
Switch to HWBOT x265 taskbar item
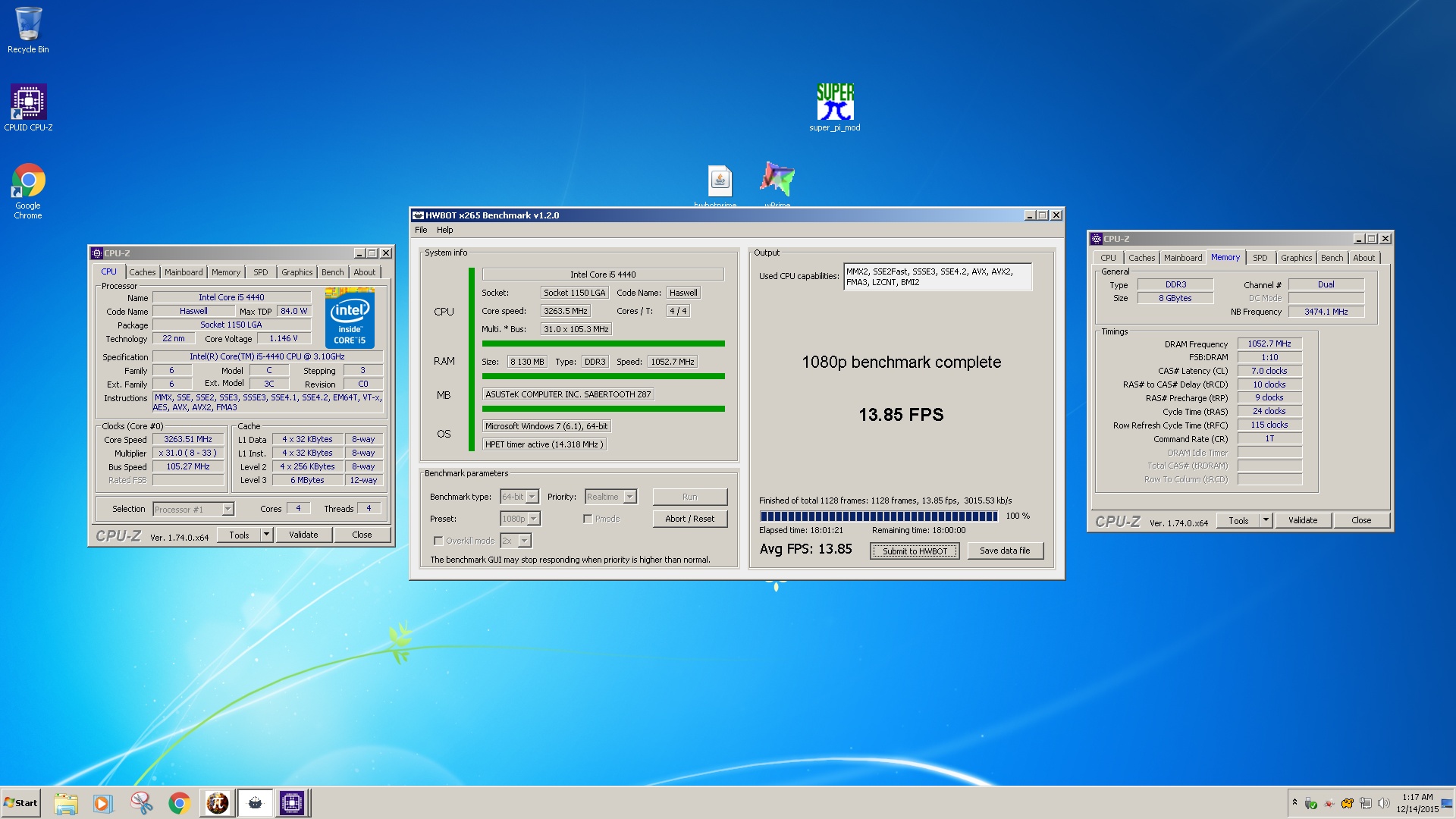click(255, 803)
